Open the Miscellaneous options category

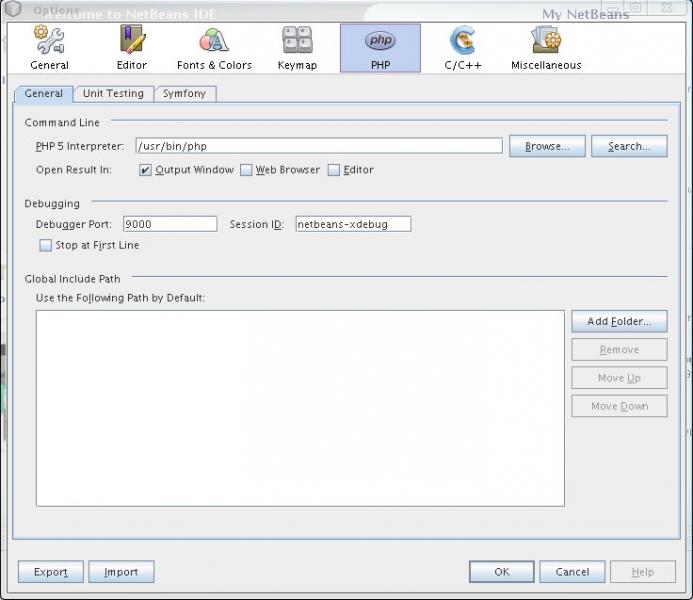pos(546,48)
